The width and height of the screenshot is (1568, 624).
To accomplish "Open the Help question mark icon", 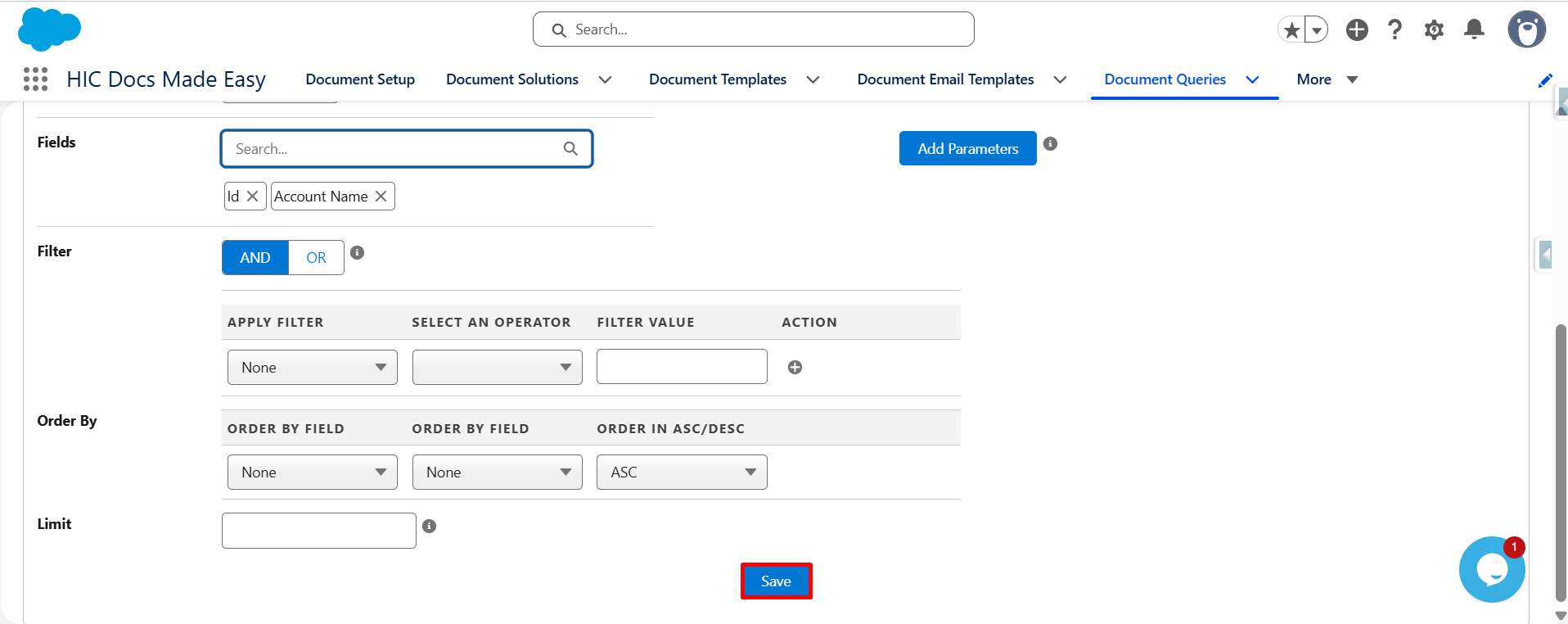I will coord(1395,30).
